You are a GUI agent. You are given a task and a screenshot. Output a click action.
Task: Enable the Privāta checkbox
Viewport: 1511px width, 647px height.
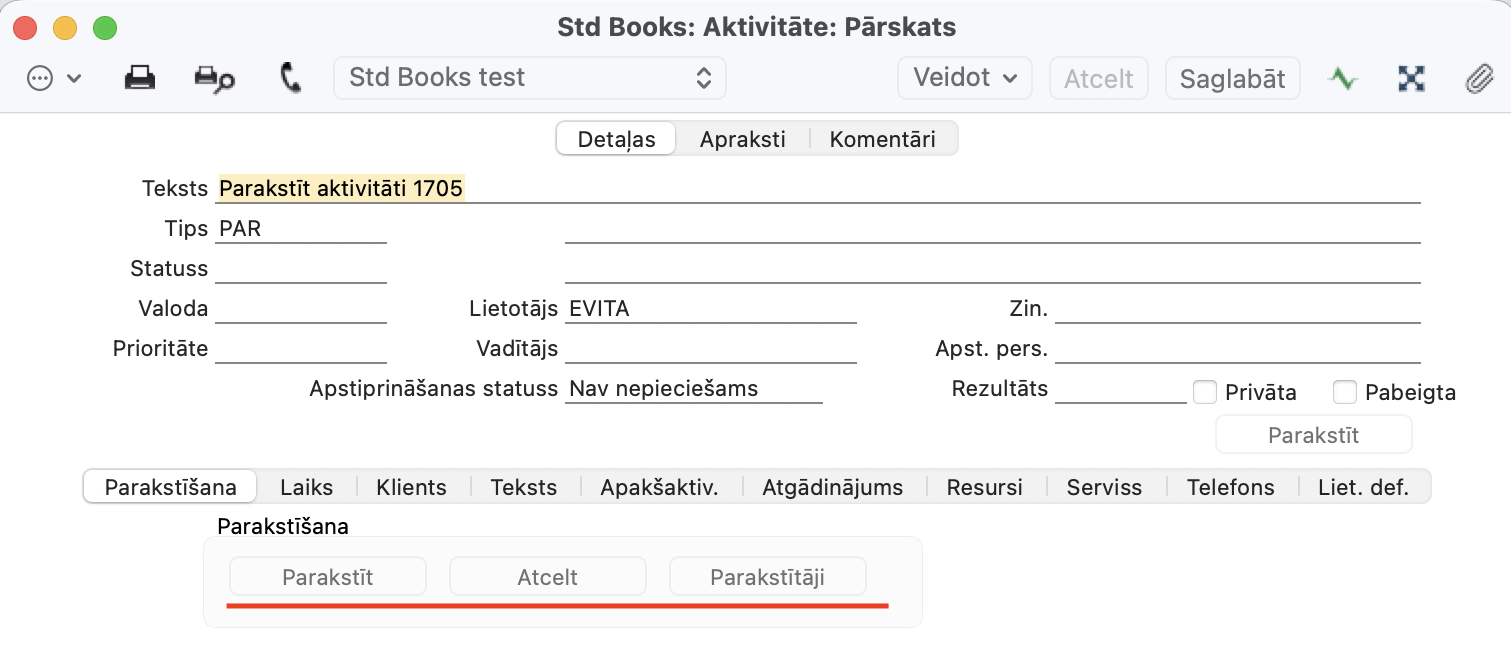tap(1205, 392)
